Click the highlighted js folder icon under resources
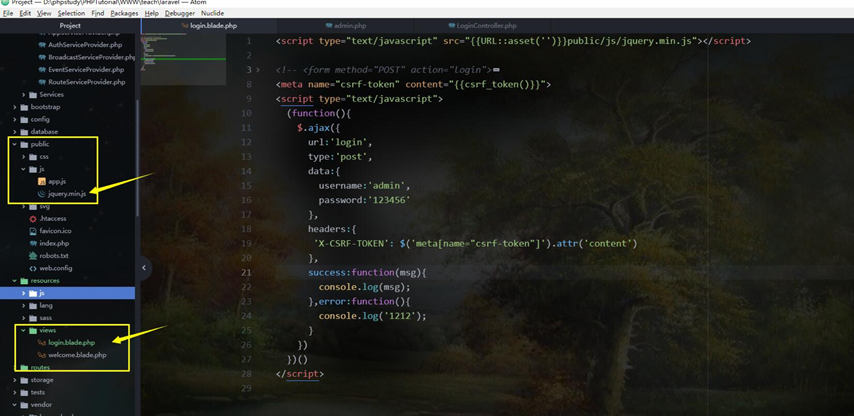The height and width of the screenshot is (416, 854). pyautogui.click(x=33, y=293)
